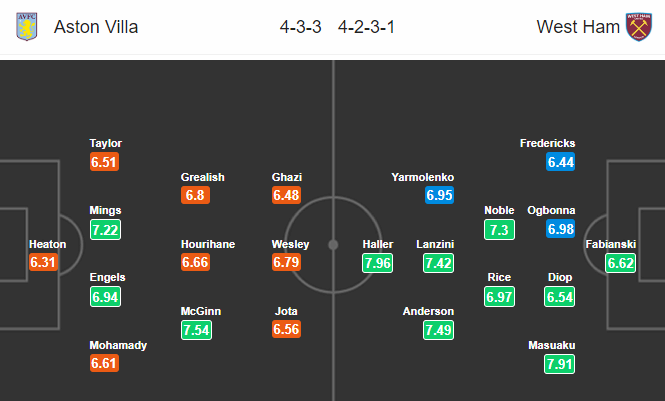The width and height of the screenshot is (665, 401).
Task: Click Ogbonna's blue 6.98 rating badge
Action: (560, 229)
